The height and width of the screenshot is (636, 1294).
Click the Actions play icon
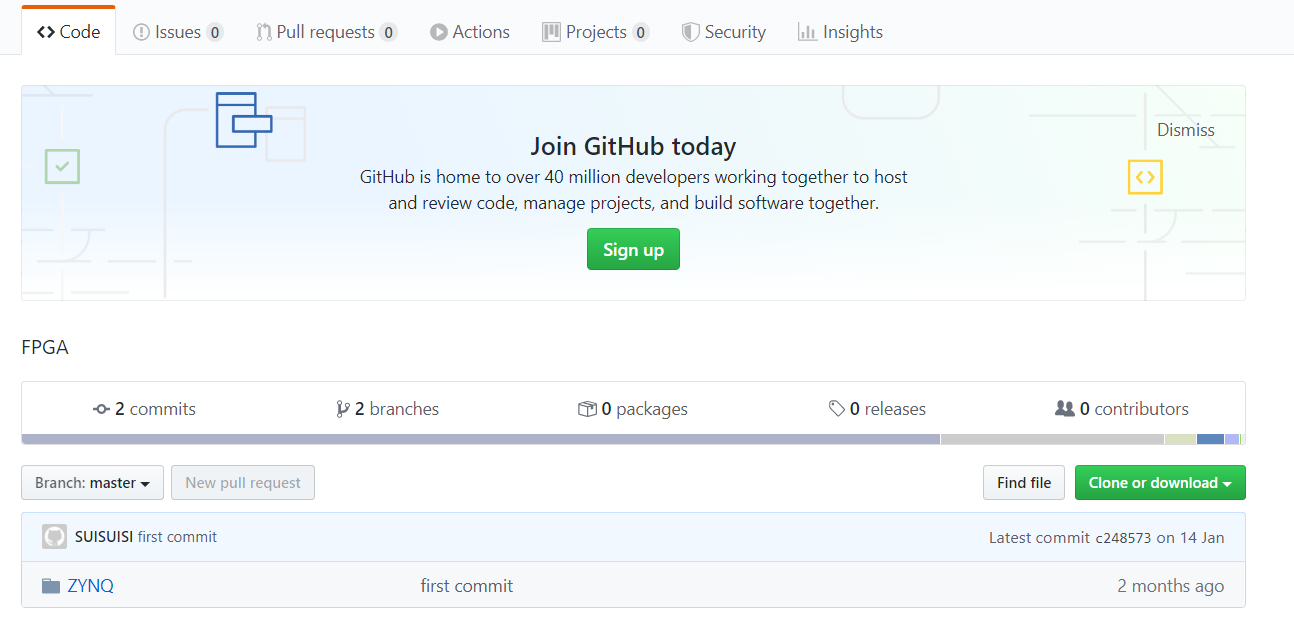tap(438, 32)
